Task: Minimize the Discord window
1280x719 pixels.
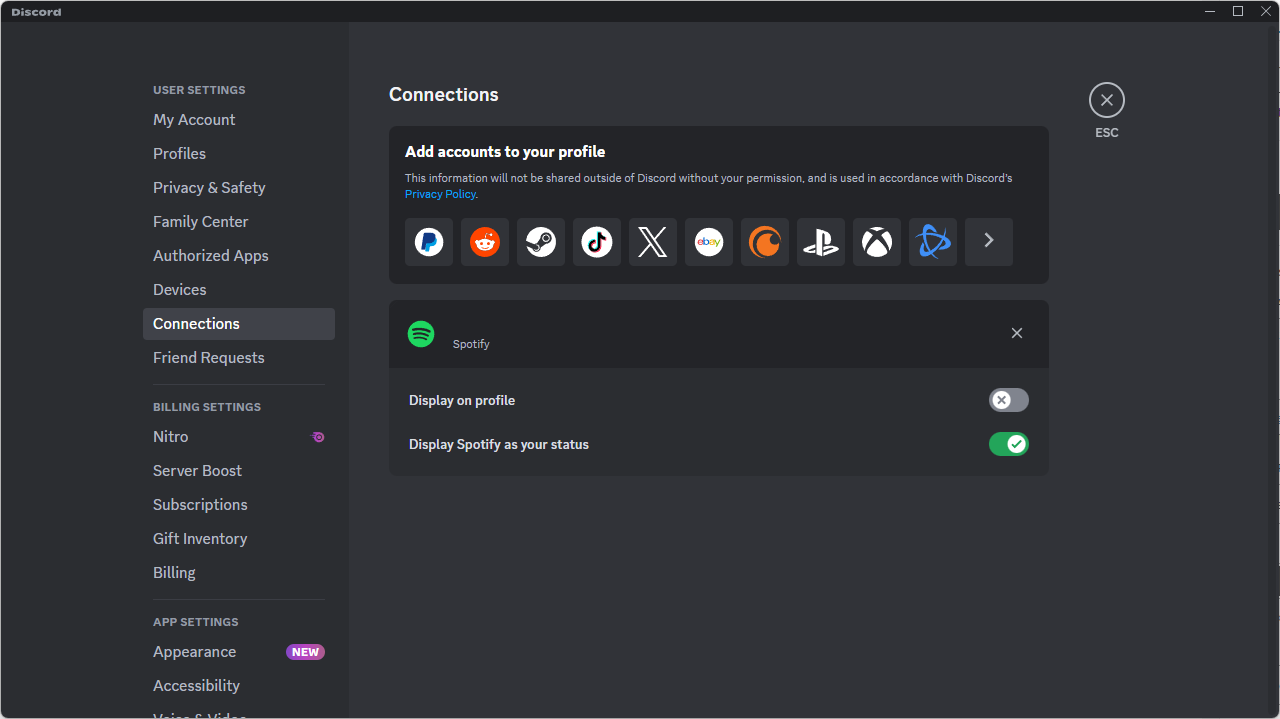Action: click(x=1210, y=11)
